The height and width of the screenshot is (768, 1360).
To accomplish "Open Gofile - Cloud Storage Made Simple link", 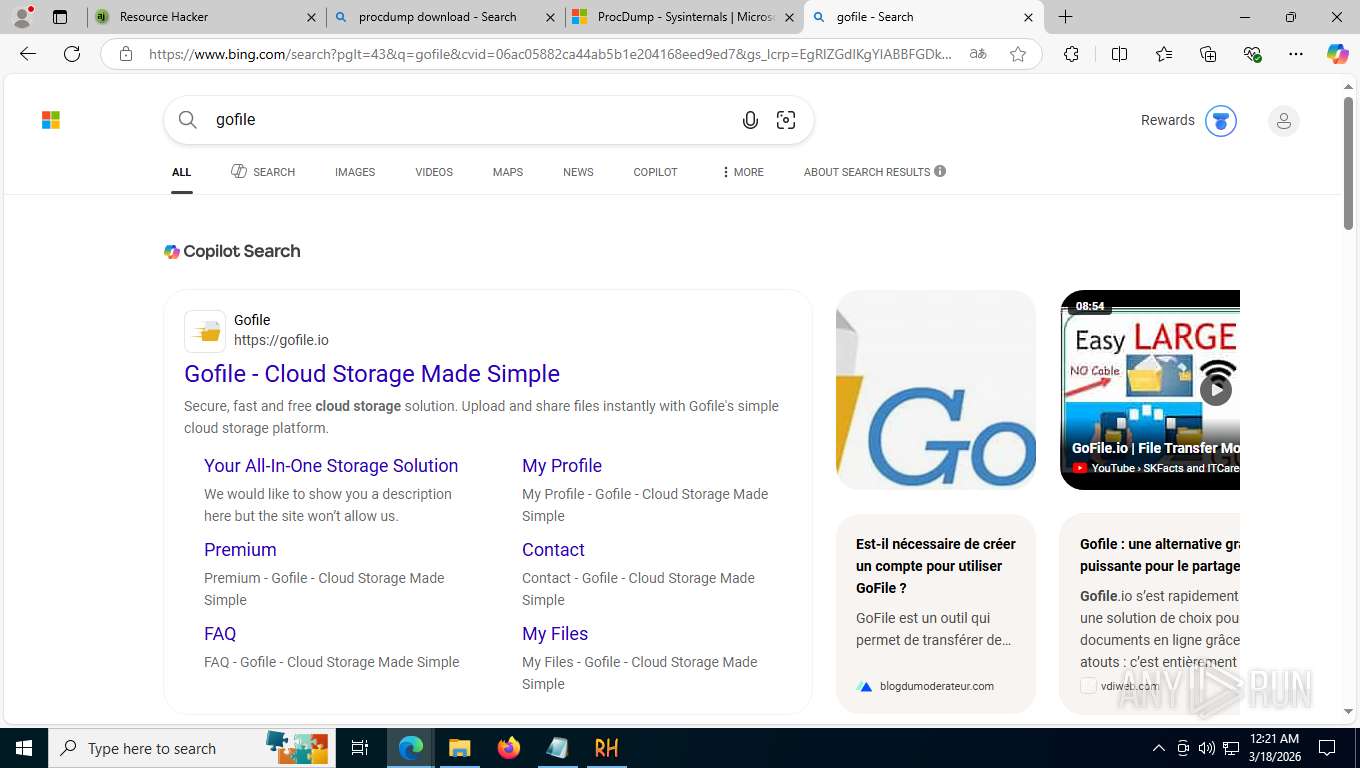I will [372, 374].
